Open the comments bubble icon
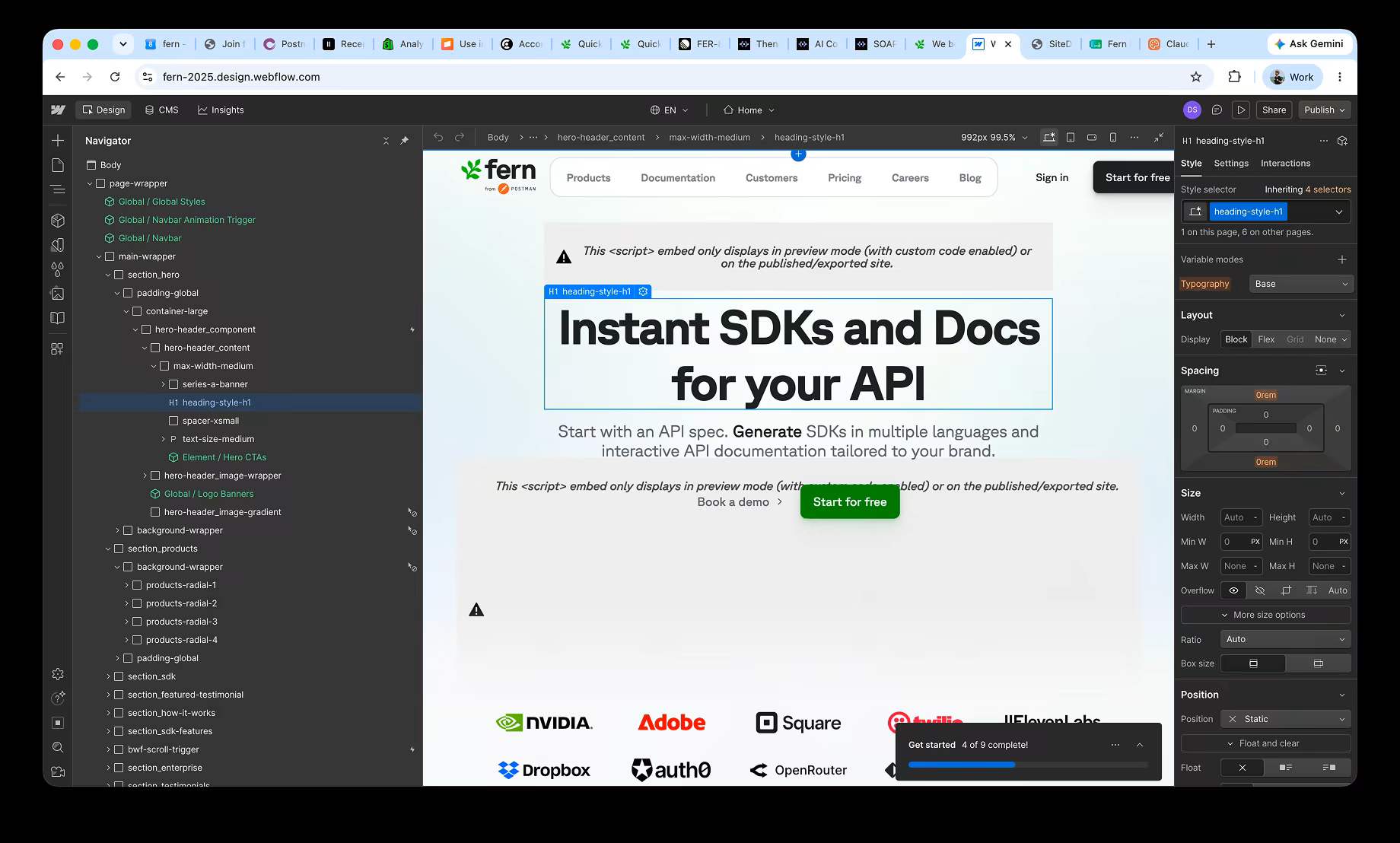The height and width of the screenshot is (843, 1400). click(1217, 110)
